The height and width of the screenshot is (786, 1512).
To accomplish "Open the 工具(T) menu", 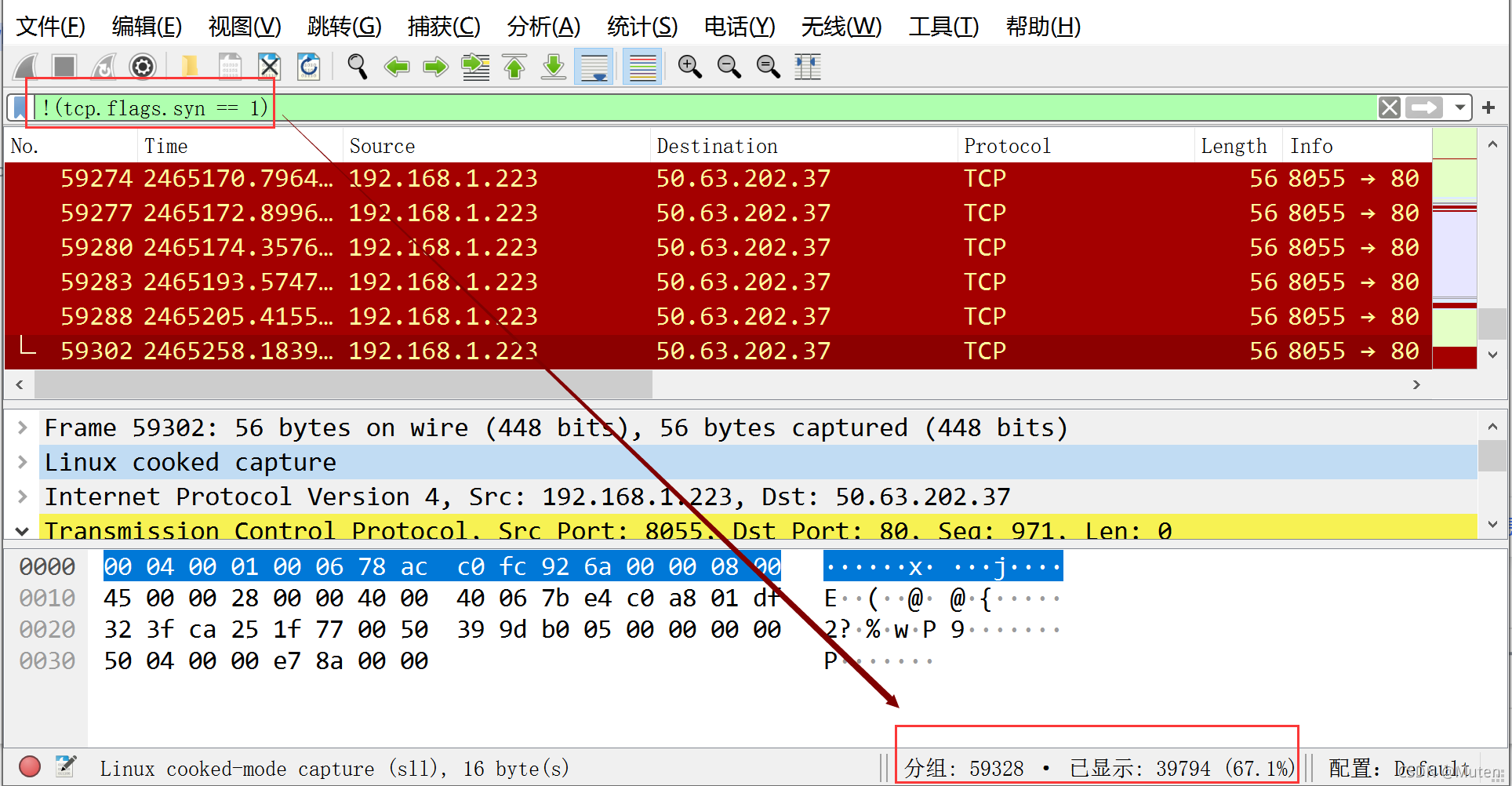I will [x=943, y=27].
